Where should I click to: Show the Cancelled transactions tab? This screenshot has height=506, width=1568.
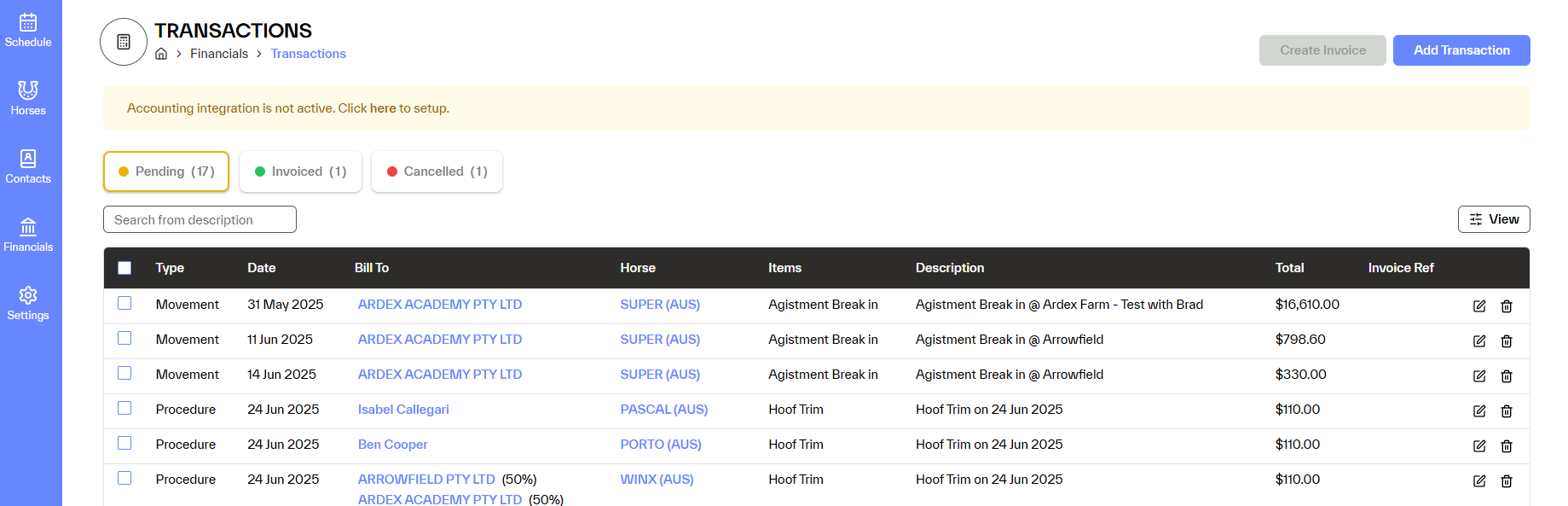pos(437,172)
